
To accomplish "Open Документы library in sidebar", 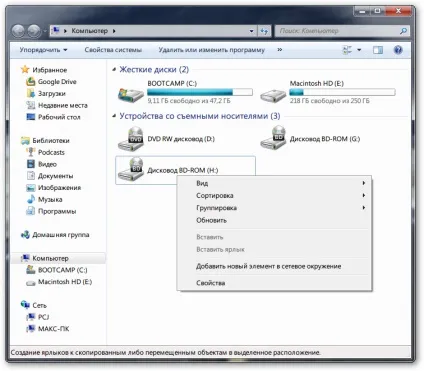I will (x=55, y=176).
